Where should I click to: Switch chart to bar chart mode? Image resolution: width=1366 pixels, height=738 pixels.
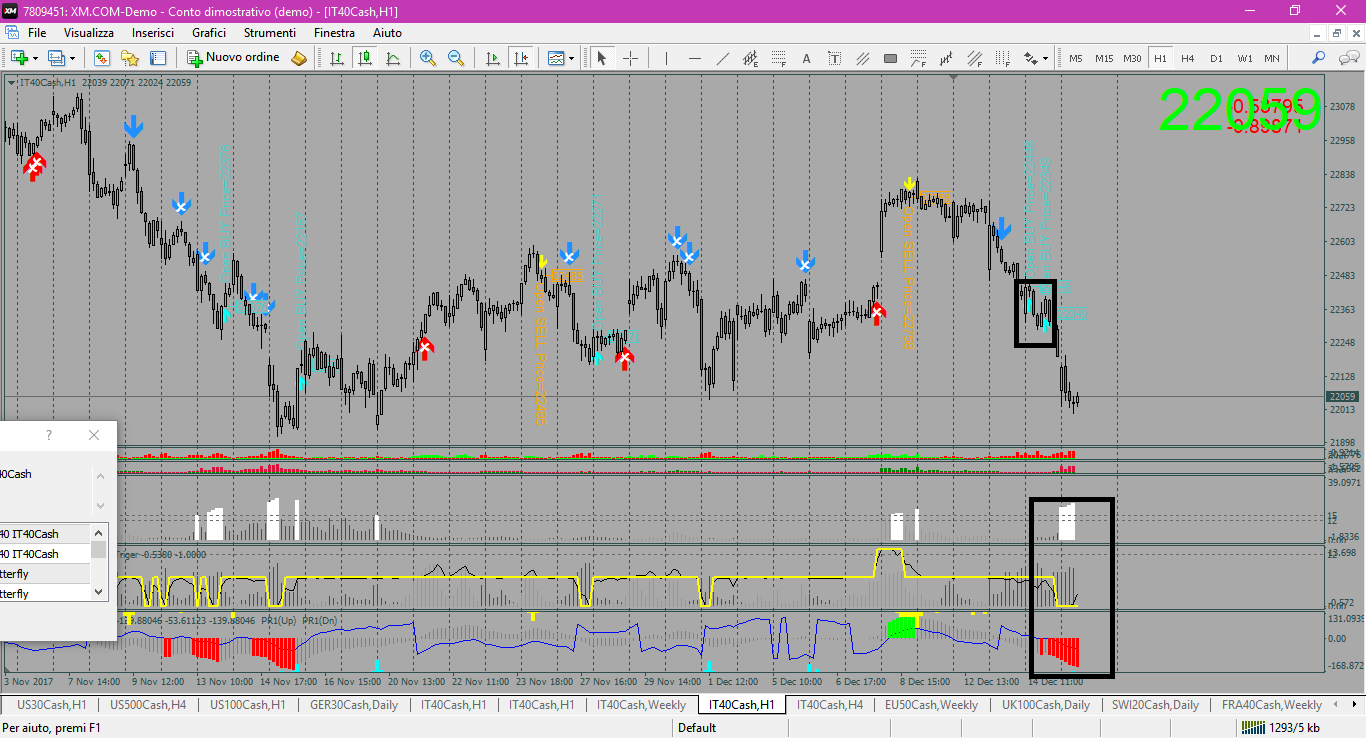(x=337, y=58)
